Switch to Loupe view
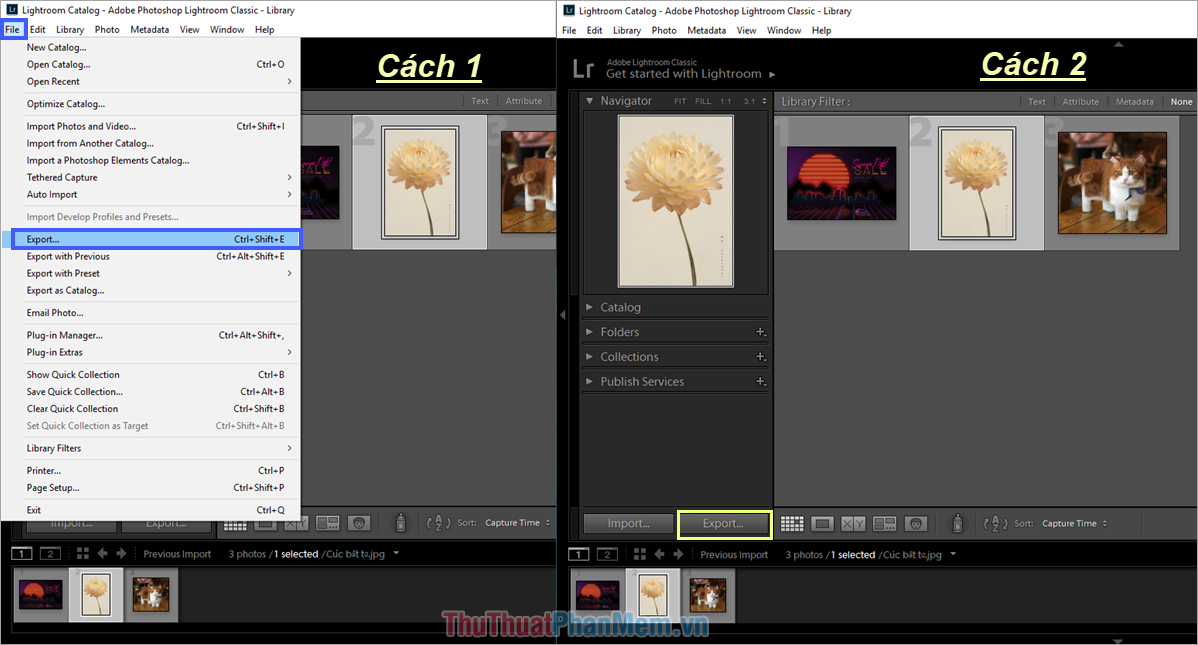This screenshot has width=1198, height=645. [x=822, y=523]
